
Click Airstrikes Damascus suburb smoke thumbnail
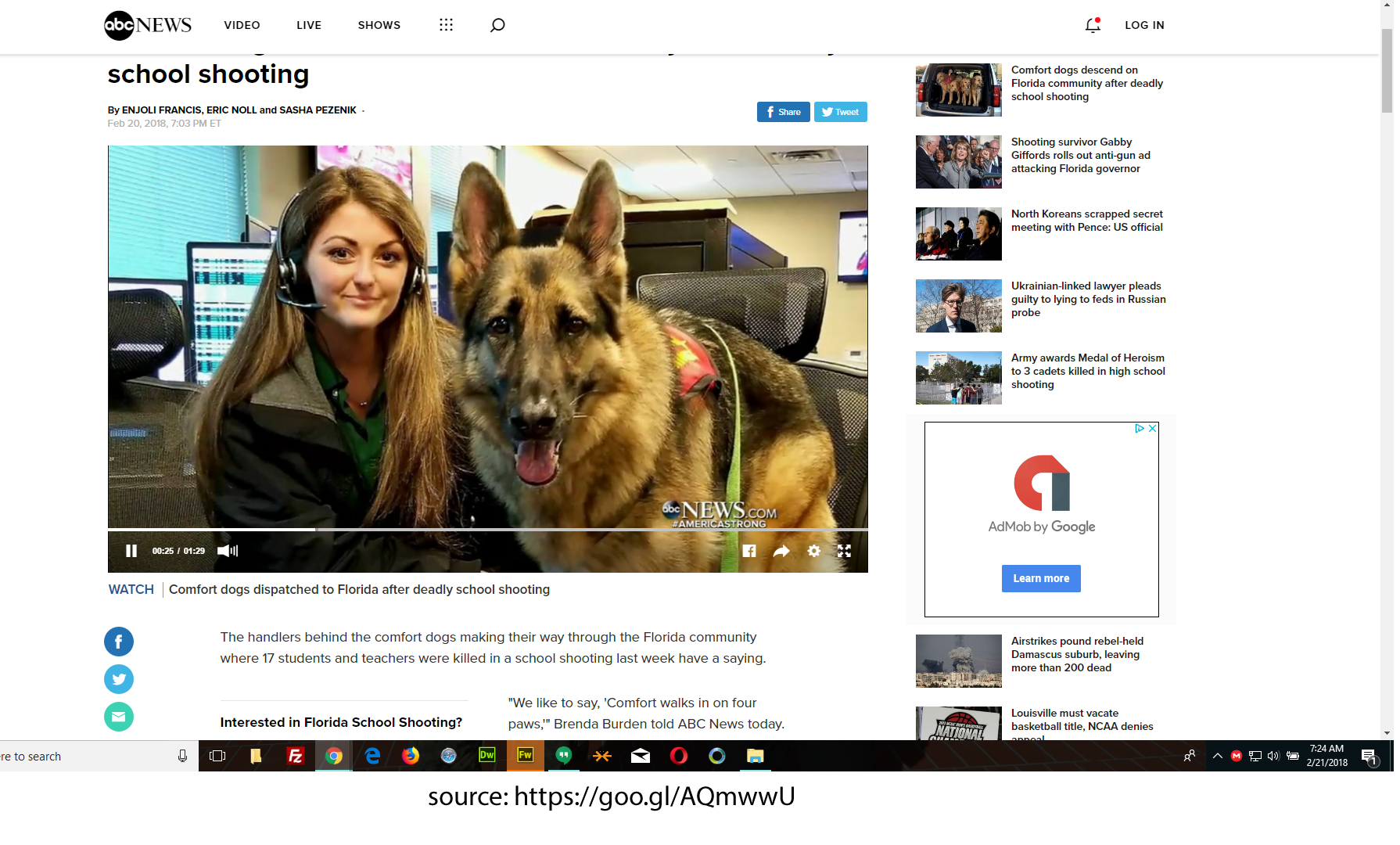(959, 661)
